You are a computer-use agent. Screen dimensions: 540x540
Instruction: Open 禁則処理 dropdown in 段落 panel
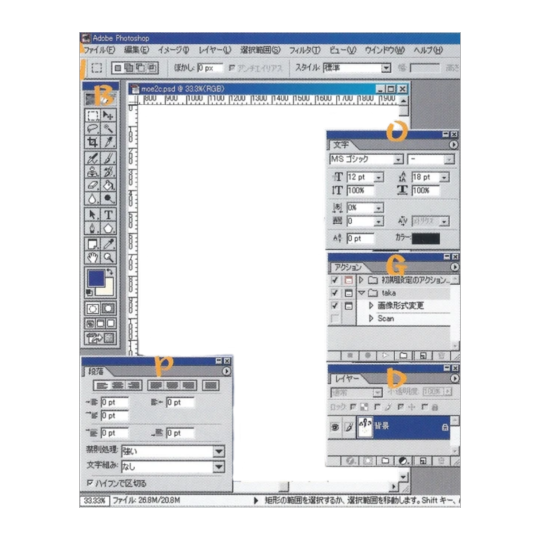coord(219,451)
